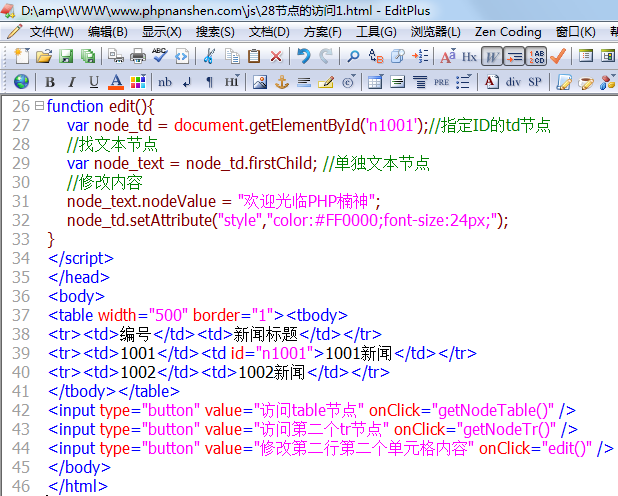The height and width of the screenshot is (496, 618).
Task: Insert a centered text block
Action: tap(420, 82)
